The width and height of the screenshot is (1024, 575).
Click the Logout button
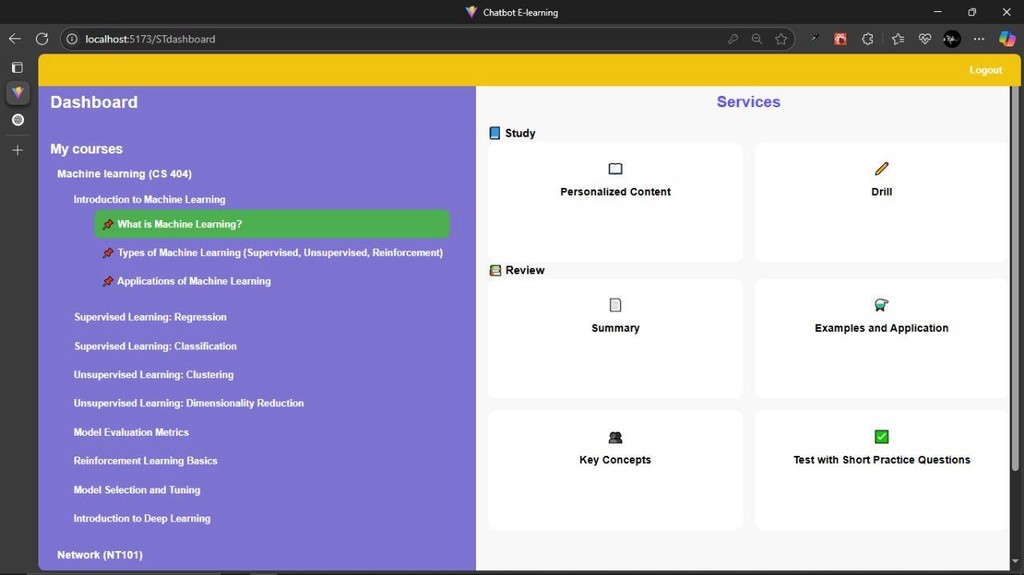985,70
